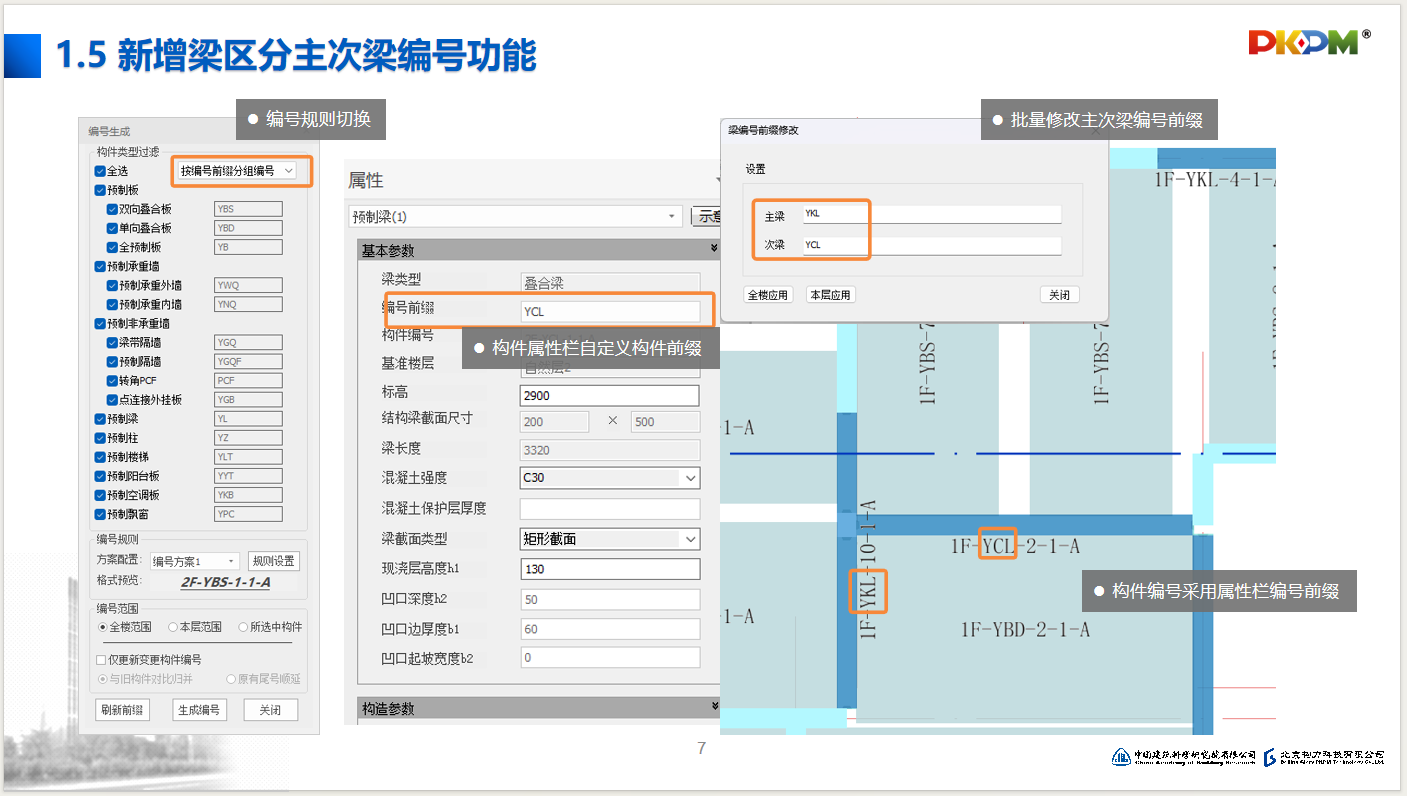Screen dimensions: 1407x796
Task: Toggle the 双向叠合板 checkbox
Action: tap(112, 209)
